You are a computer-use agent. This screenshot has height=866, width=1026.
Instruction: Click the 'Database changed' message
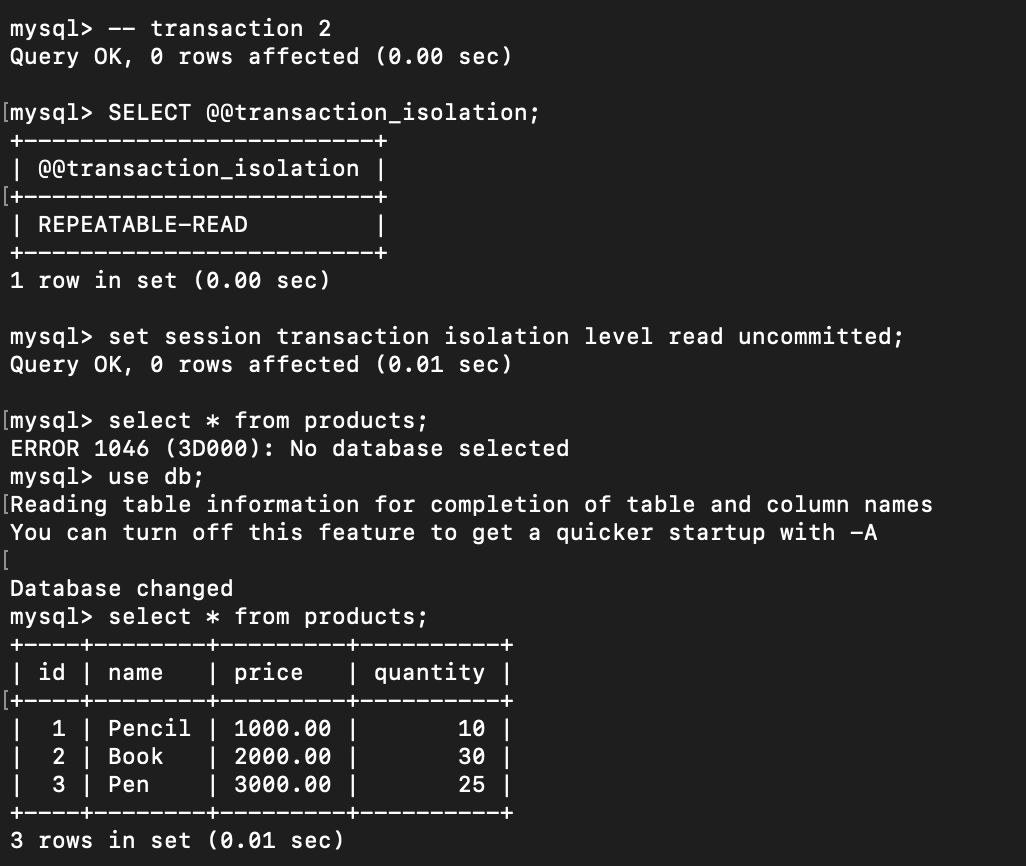(x=122, y=588)
